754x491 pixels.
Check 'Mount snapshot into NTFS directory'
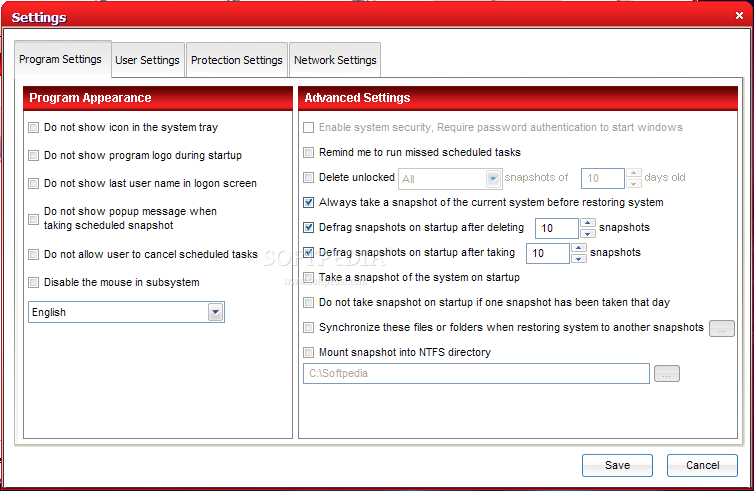(x=309, y=352)
